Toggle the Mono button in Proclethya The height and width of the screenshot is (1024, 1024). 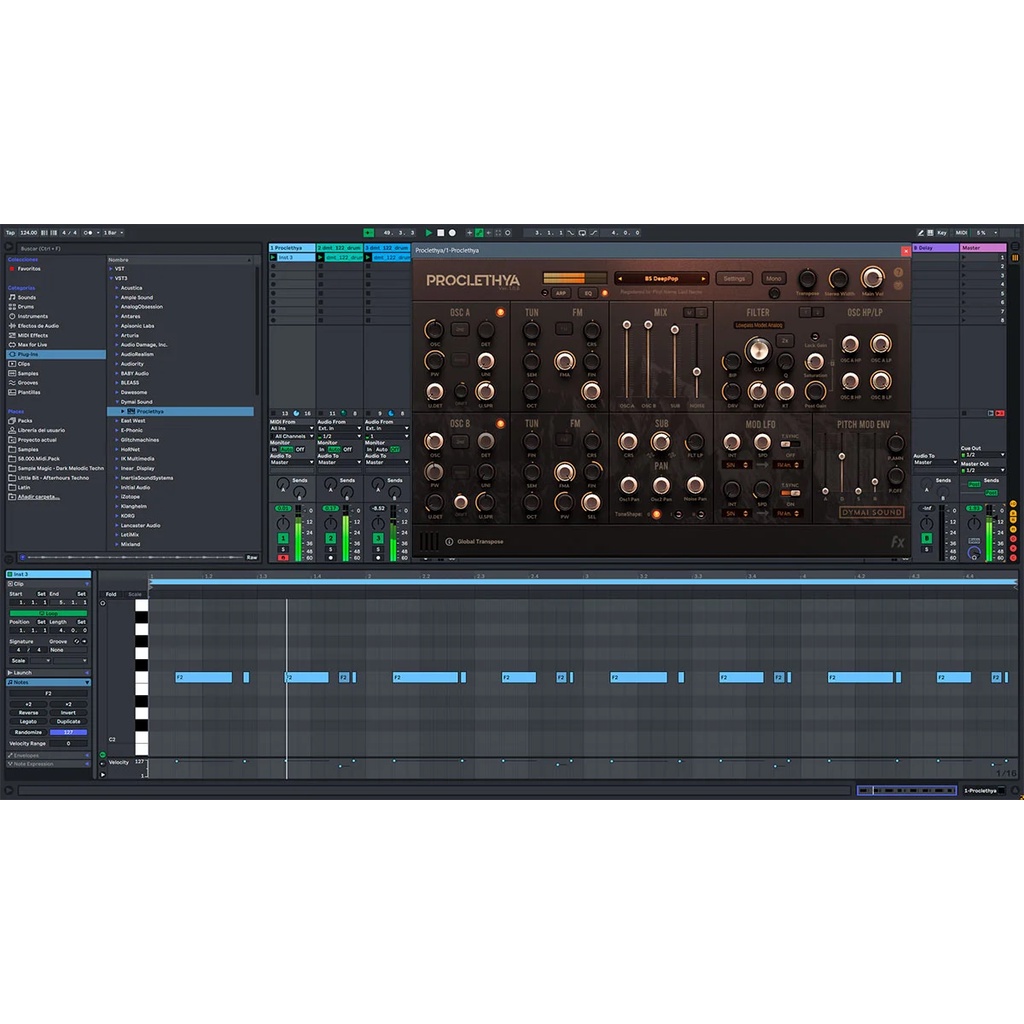774,278
